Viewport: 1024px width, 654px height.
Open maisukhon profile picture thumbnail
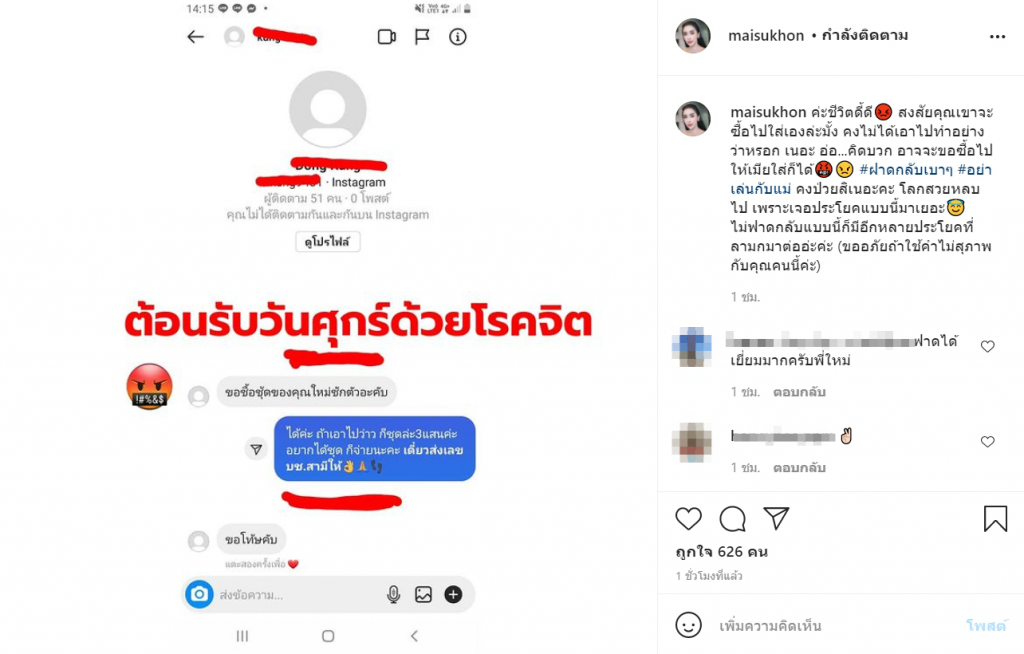coord(692,36)
